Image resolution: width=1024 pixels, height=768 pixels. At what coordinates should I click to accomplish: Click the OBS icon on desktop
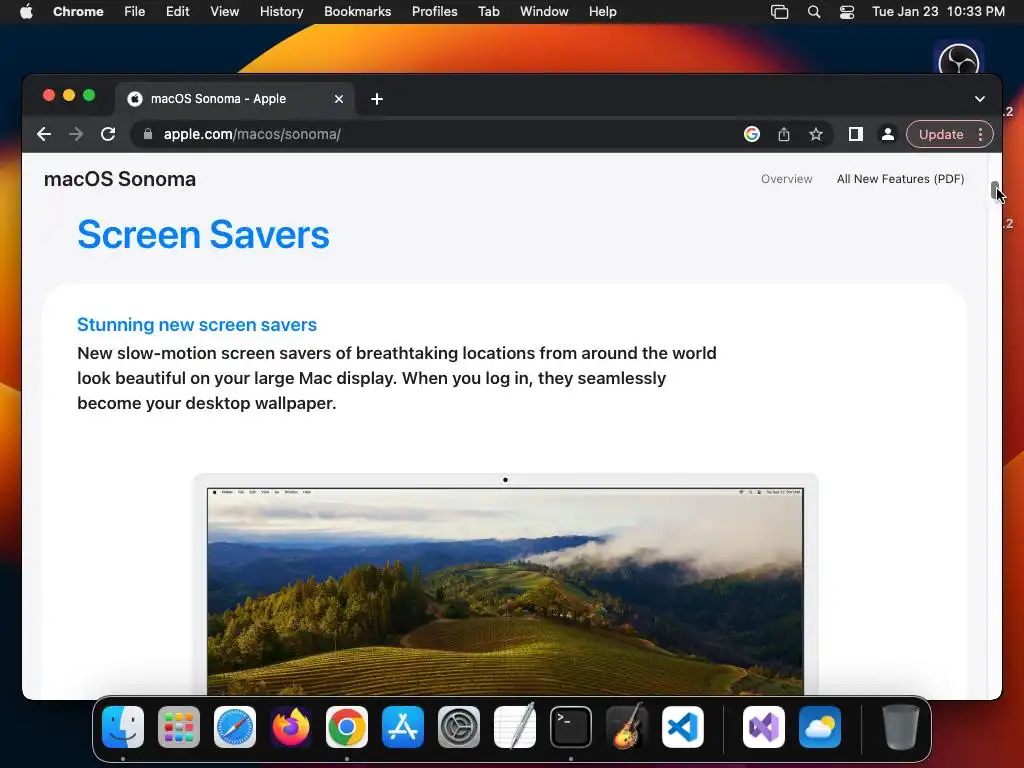(958, 60)
